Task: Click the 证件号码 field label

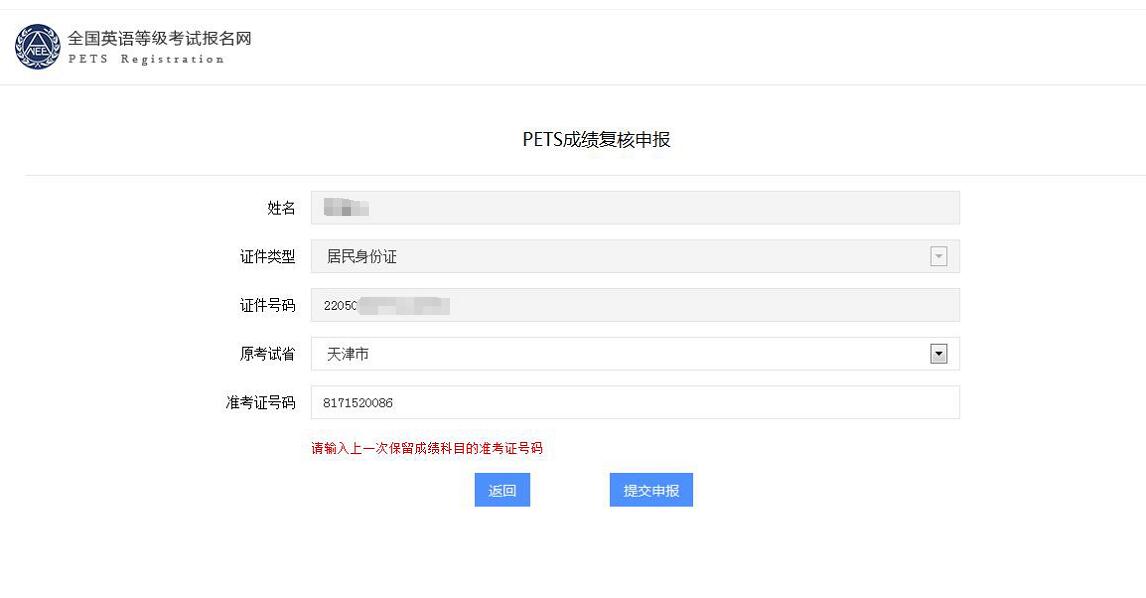Action: pyautogui.click(x=267, y=306)
